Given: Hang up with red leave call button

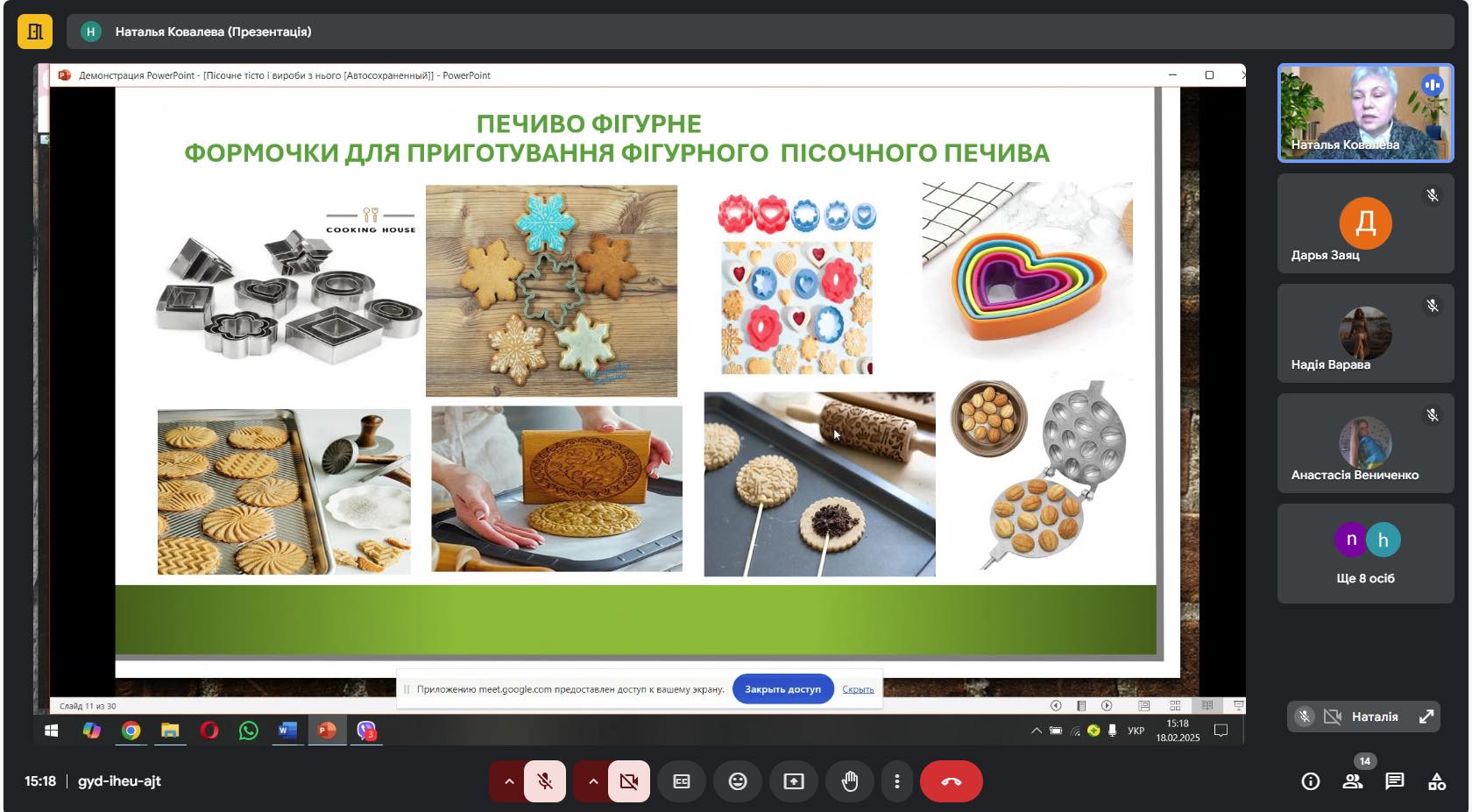Looking at the screenshot, I should pyautogui.click(x=951, y=781).
